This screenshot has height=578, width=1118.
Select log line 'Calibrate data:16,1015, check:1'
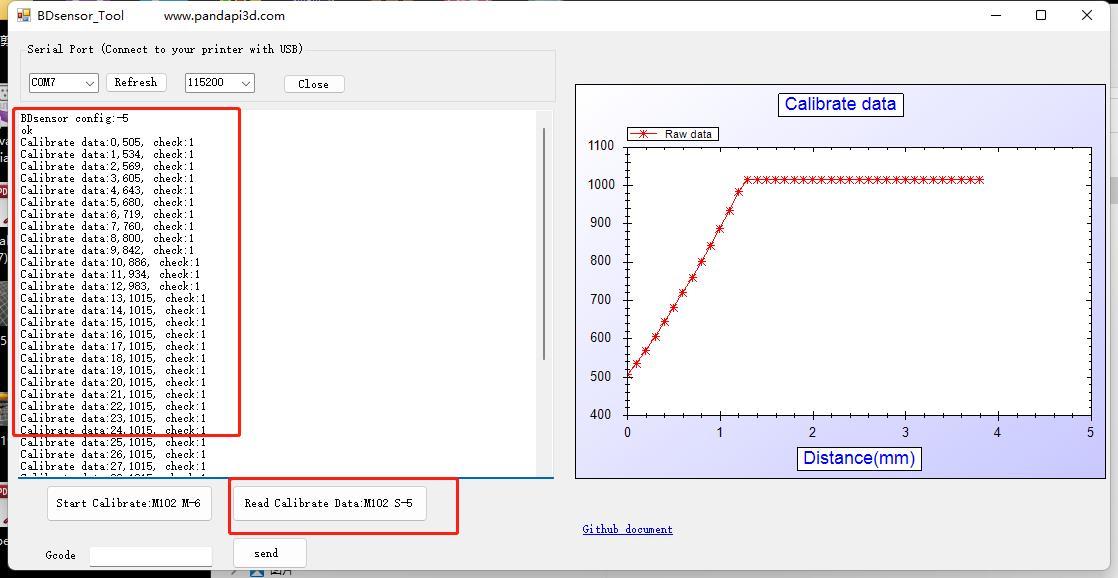click(x=113, y=334)
